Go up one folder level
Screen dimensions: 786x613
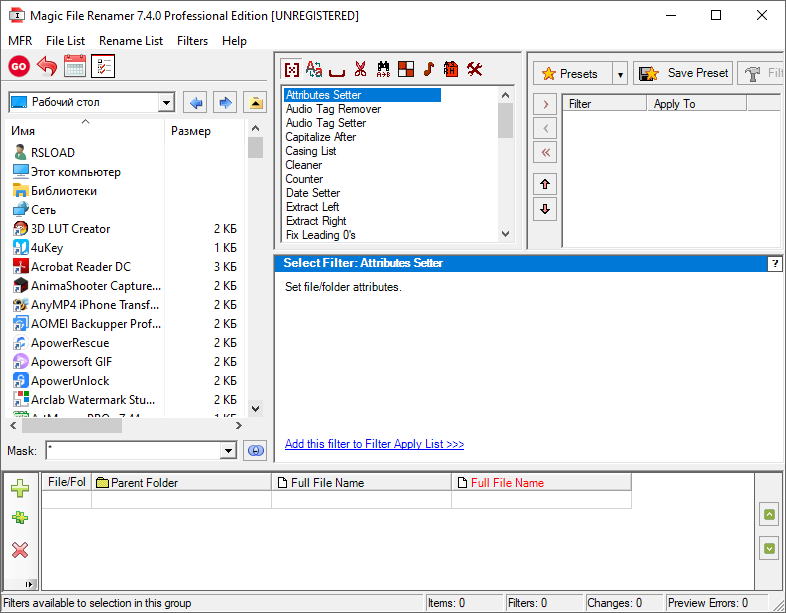tap(255, 103)
